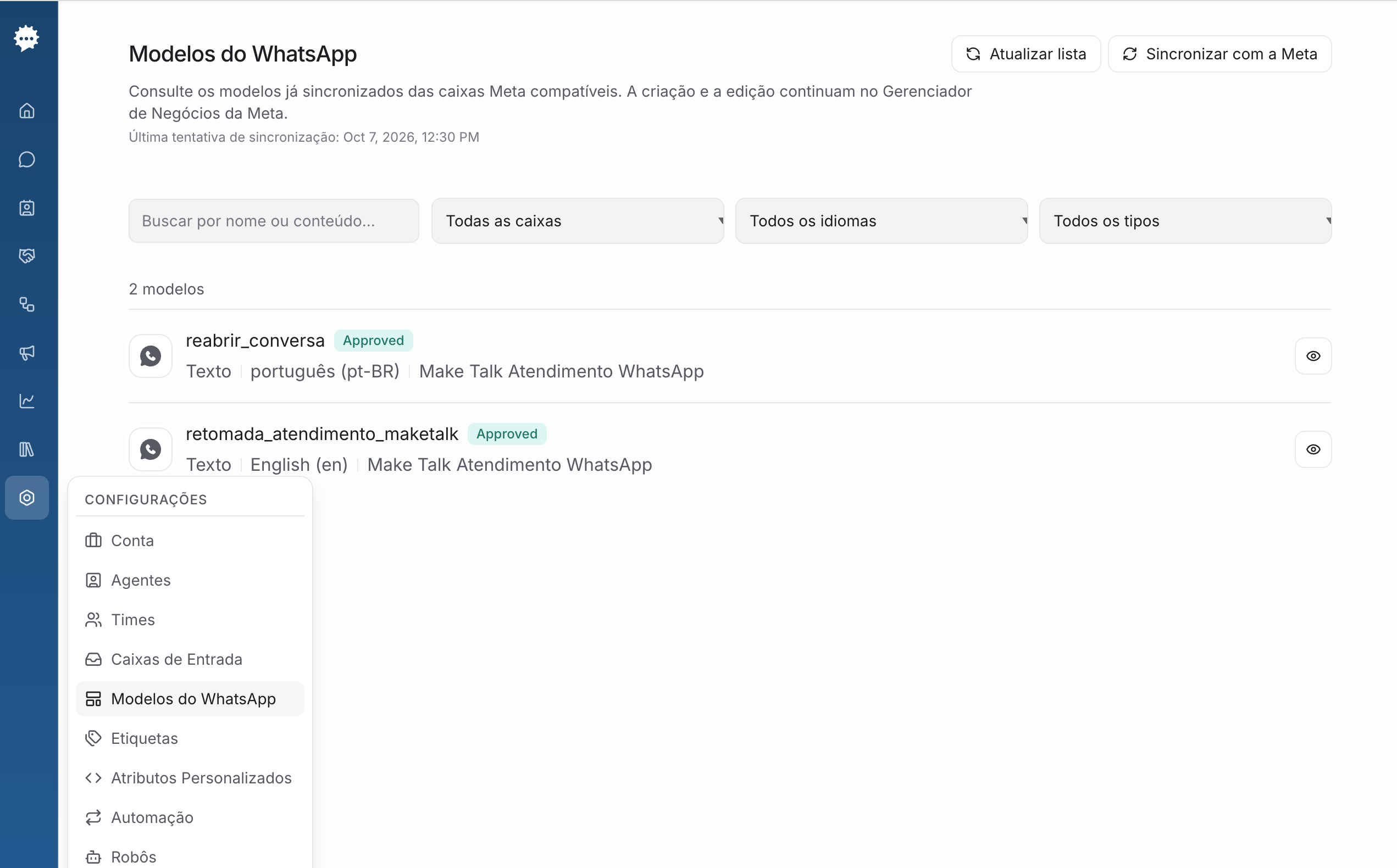This screenshot has height=868, width=1397.
Task: Click WhatsApp icon of retomada_atendimento_maketalk template
Action: coord(151,449)
